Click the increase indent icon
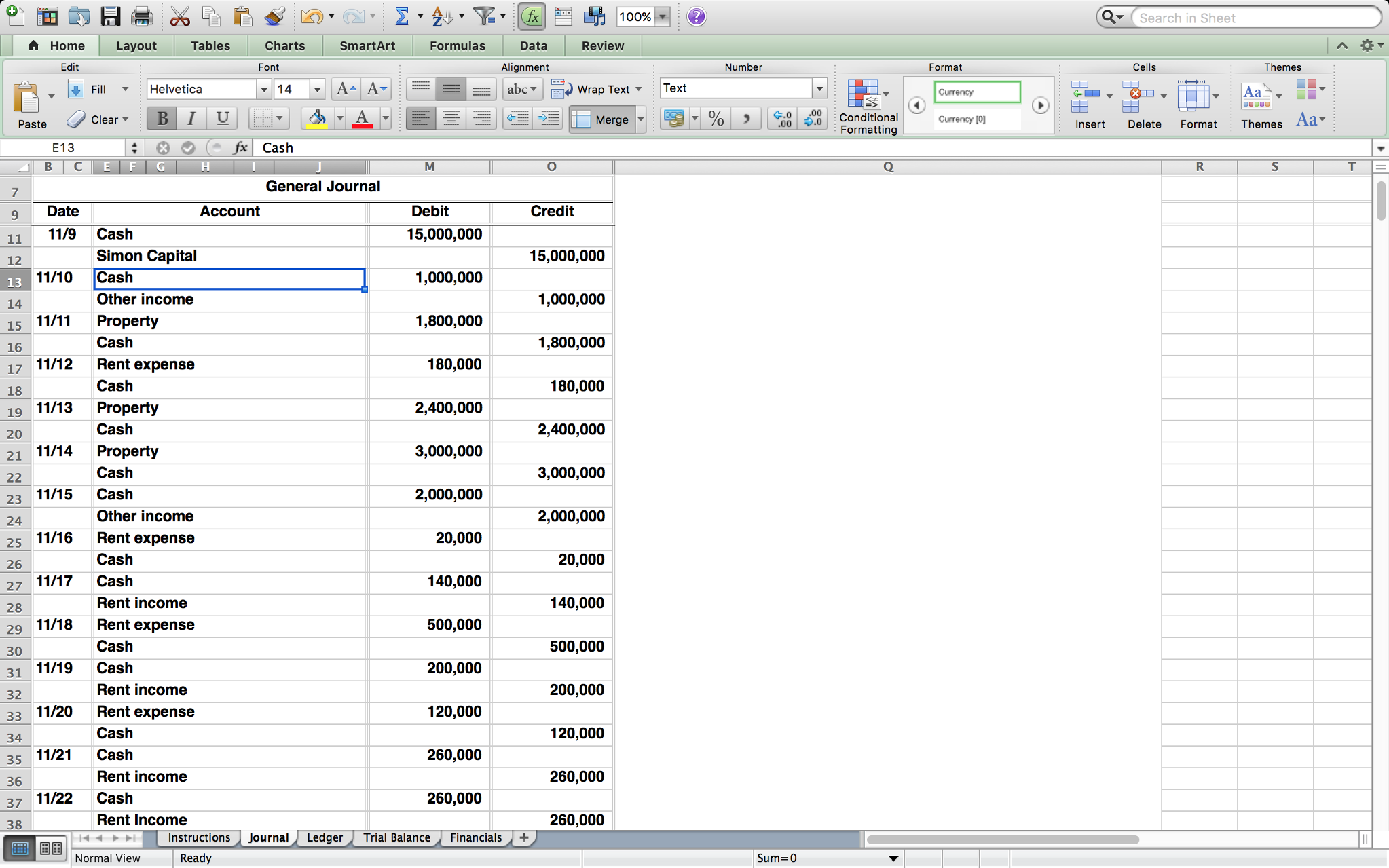Viewport: 1389px width, 868px height. (548, 119)
